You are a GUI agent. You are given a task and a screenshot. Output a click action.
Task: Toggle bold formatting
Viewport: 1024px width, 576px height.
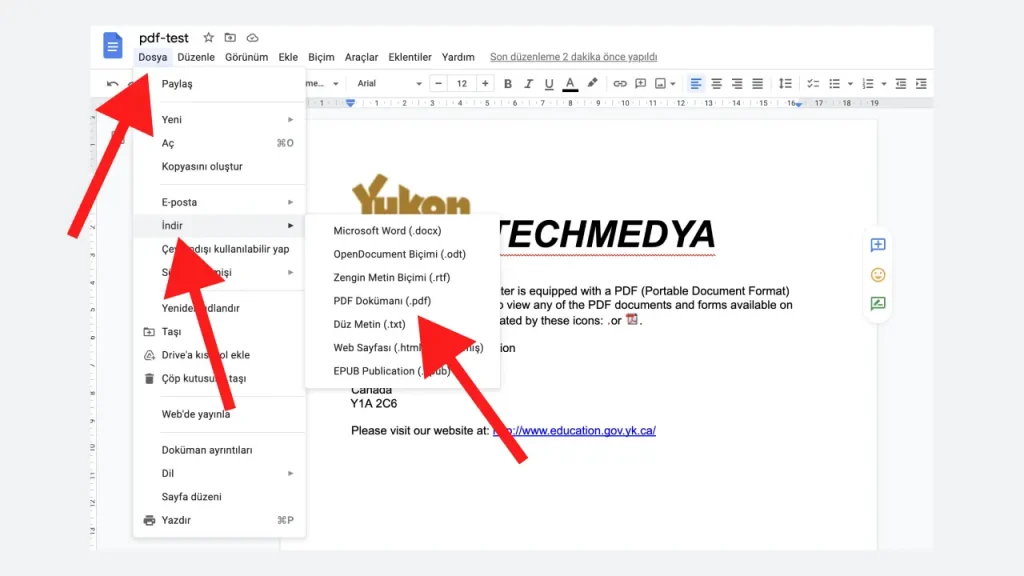click(x=508, y=83)
